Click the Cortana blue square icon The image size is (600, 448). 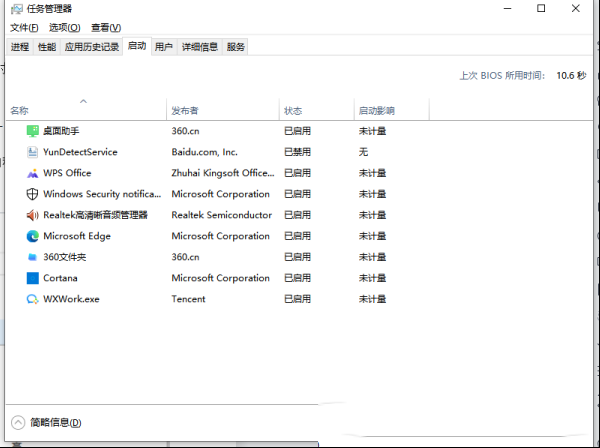tap(33, 278)
